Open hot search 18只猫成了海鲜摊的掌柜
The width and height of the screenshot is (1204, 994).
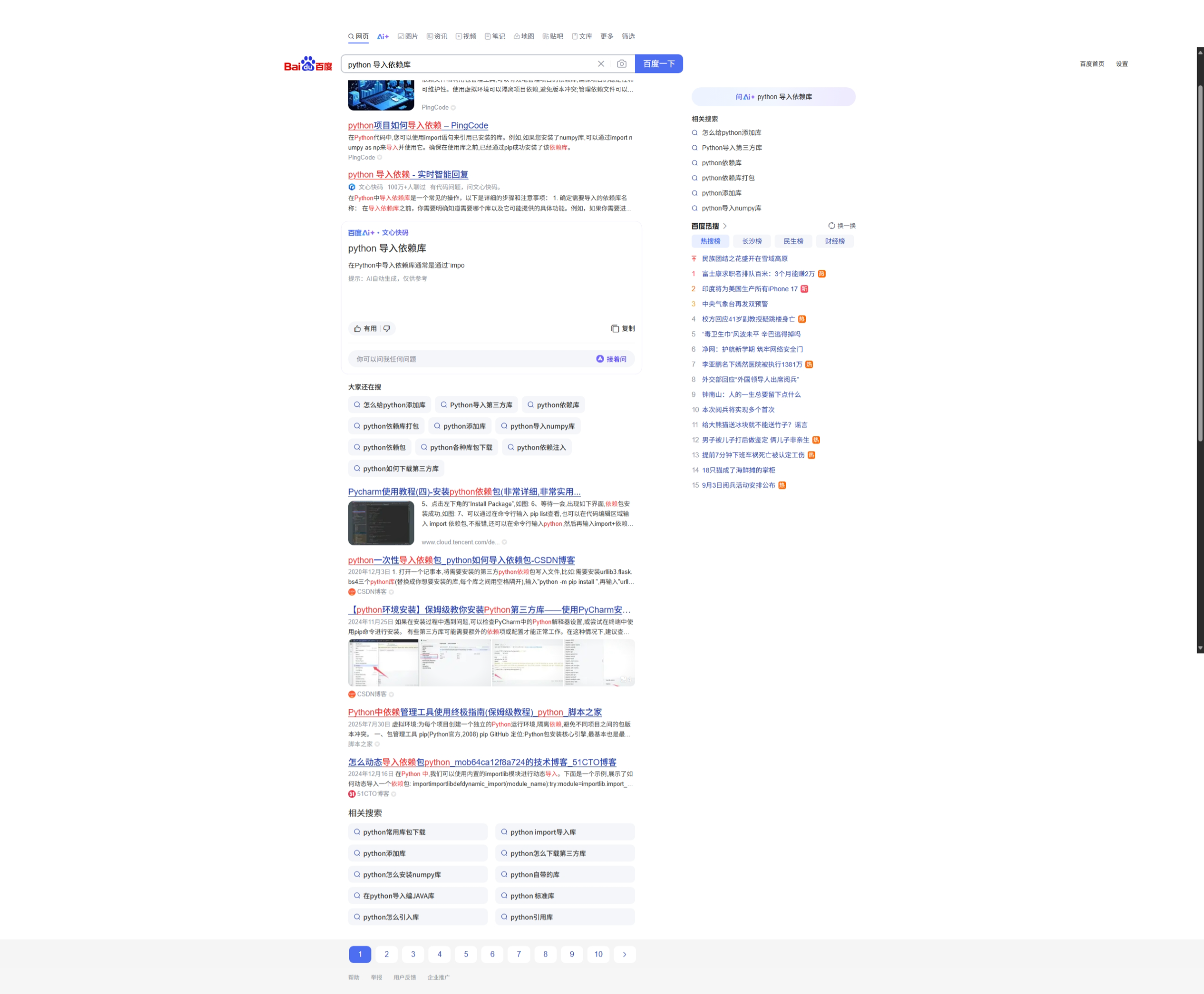(738, 470)
